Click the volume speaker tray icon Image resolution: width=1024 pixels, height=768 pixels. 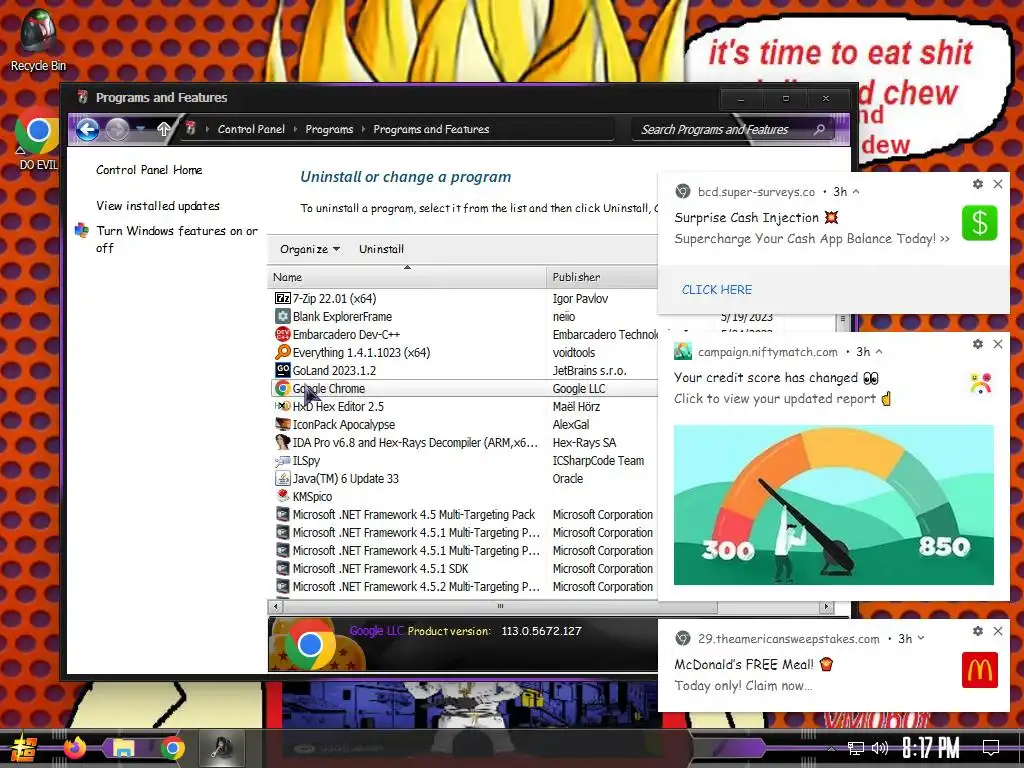[880, 748]
